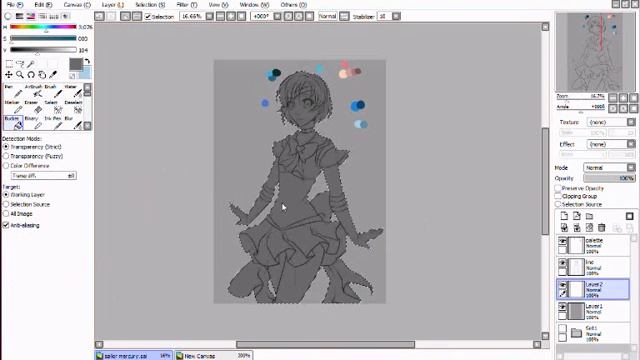Open the Edit menu
640x360 pixels.
(x=43, y=5)
